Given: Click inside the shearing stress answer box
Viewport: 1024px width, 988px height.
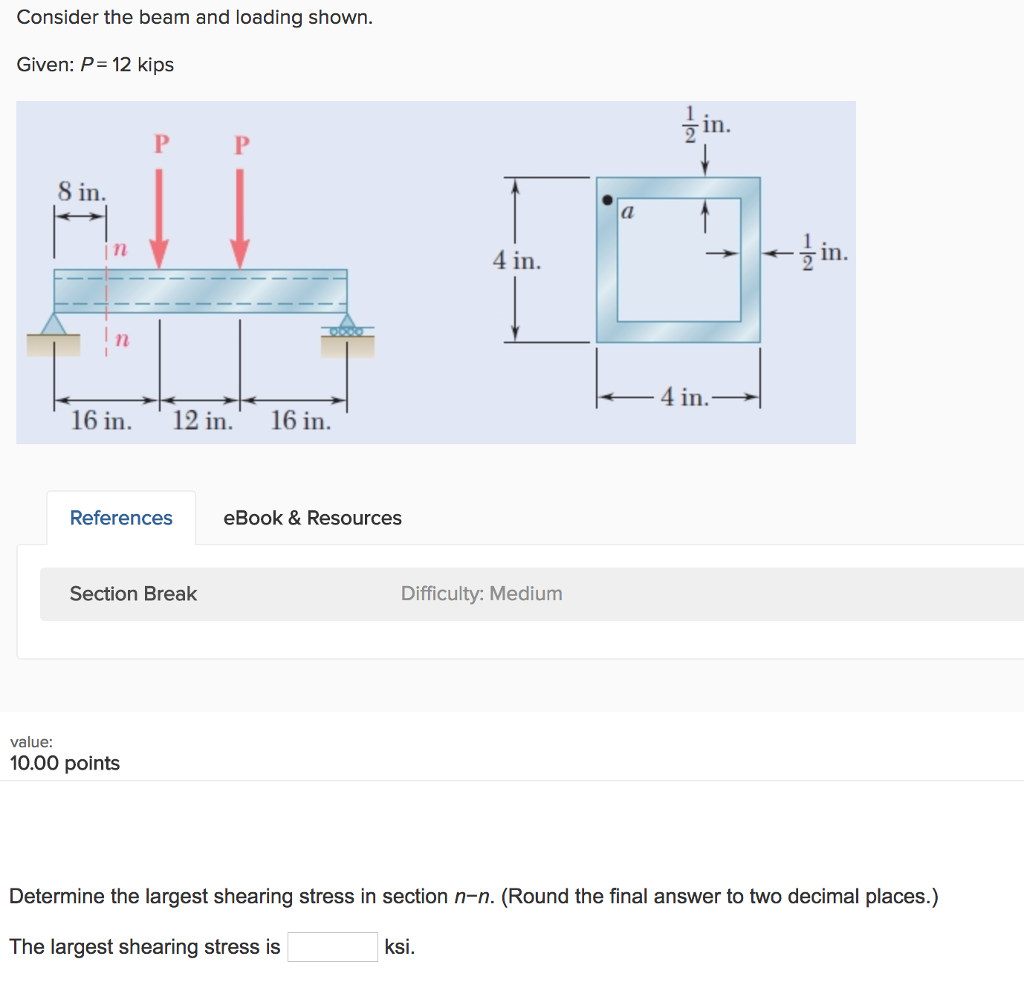Looking at the screenshot, I should [x=331, y=946].
